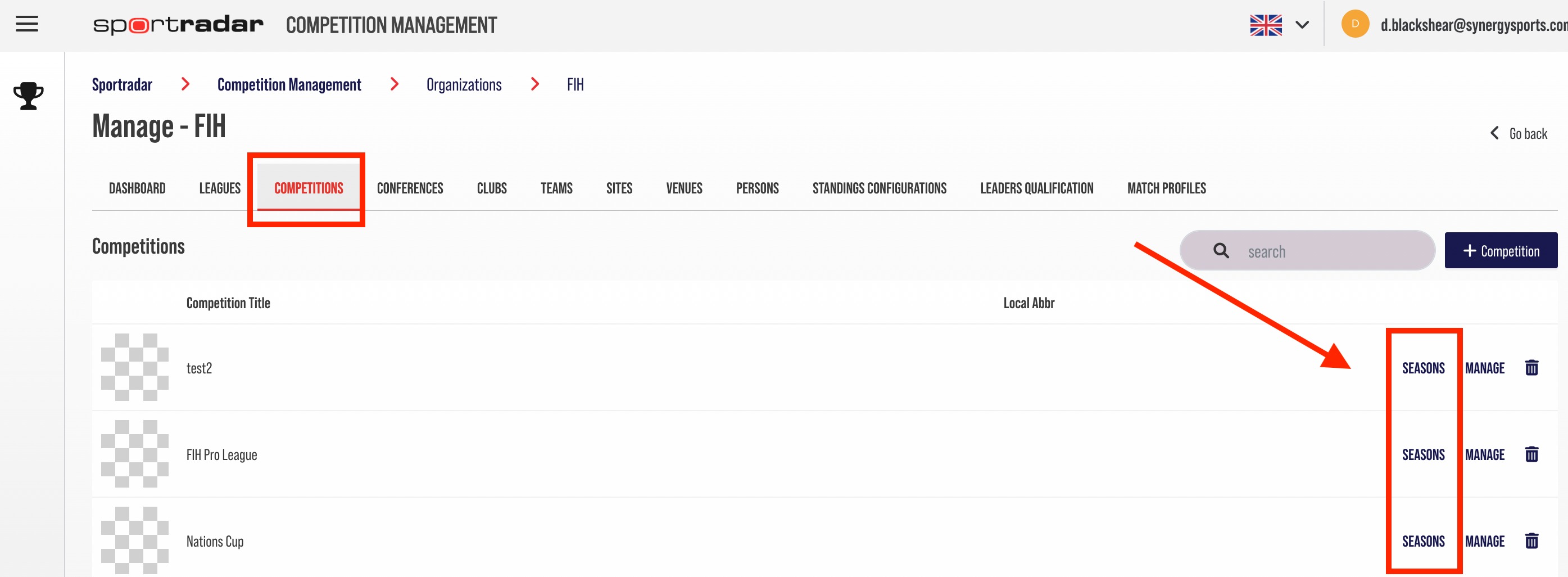Image resolution: width=1568 pixels, height=577 pixels.
Task: Switch to Dashboard tab
Action: point(137,188)
